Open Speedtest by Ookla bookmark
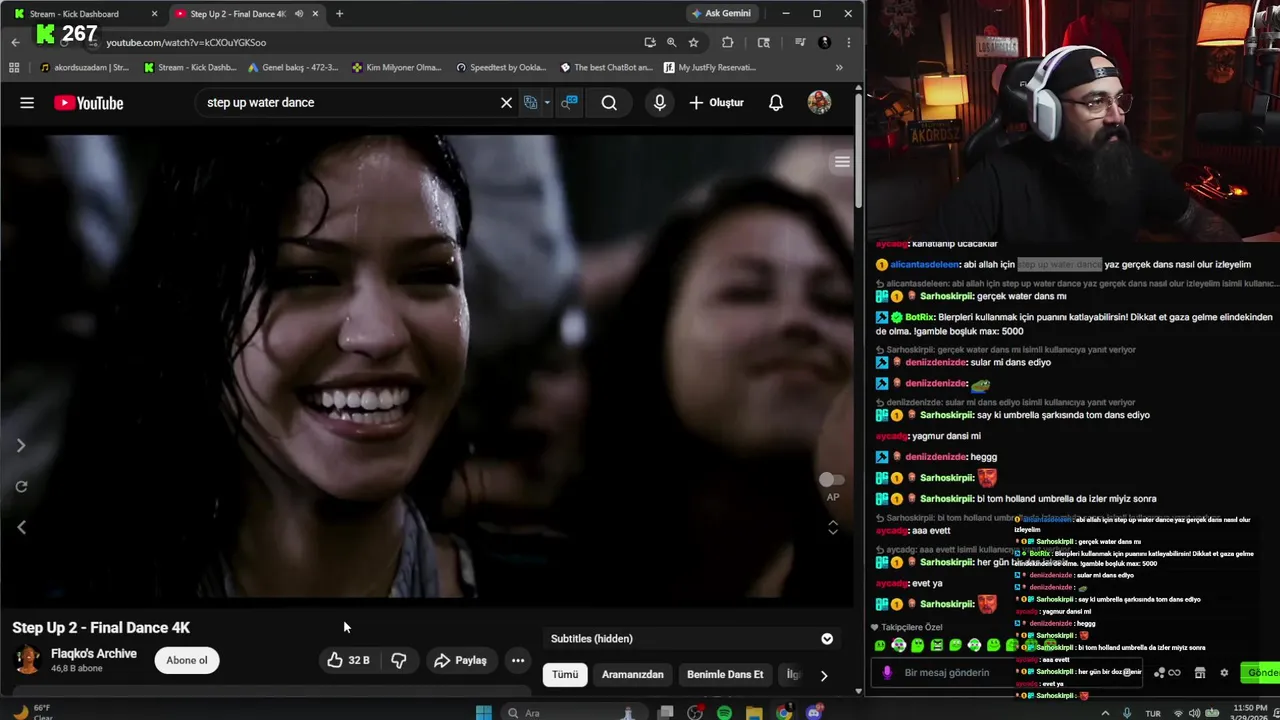The height and width of the screenshot is (720, 1280). 502,68
